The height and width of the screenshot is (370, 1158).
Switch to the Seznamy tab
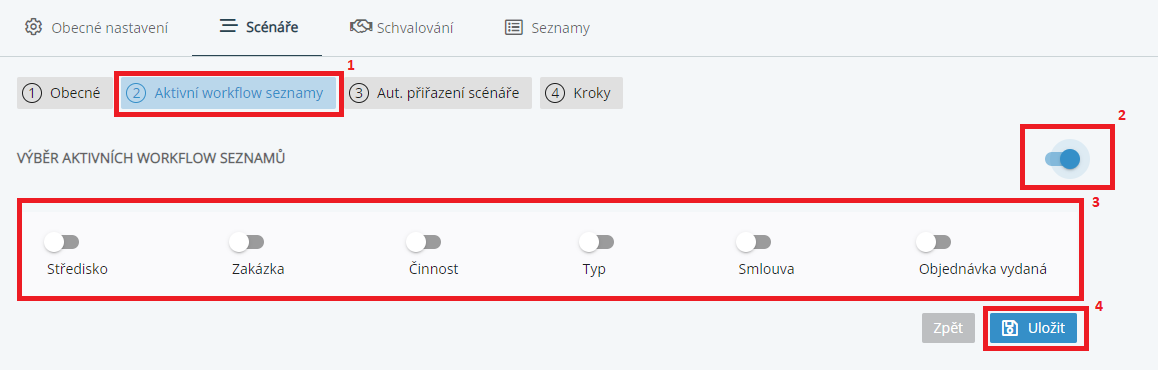(x=547, y=28)
